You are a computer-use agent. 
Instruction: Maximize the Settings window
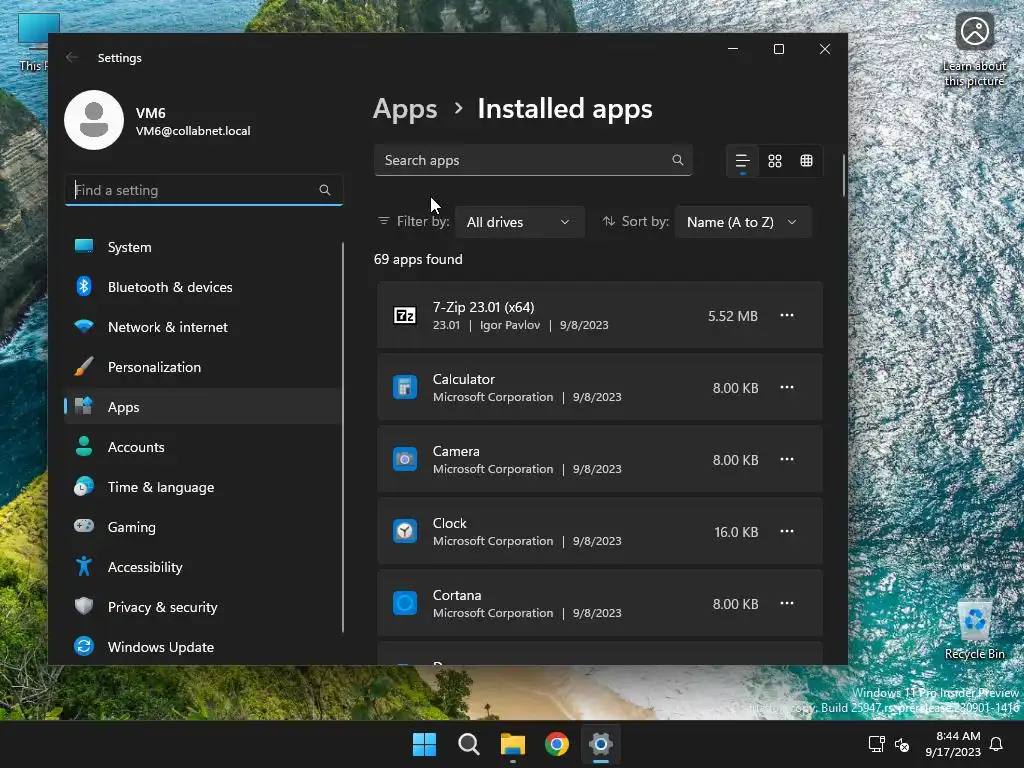tap(778, 49)
